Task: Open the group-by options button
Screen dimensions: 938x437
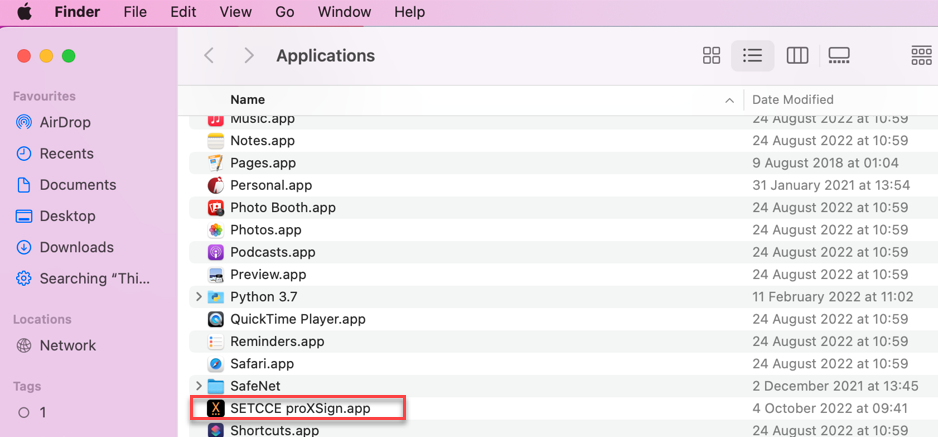Action: point(920,56)
